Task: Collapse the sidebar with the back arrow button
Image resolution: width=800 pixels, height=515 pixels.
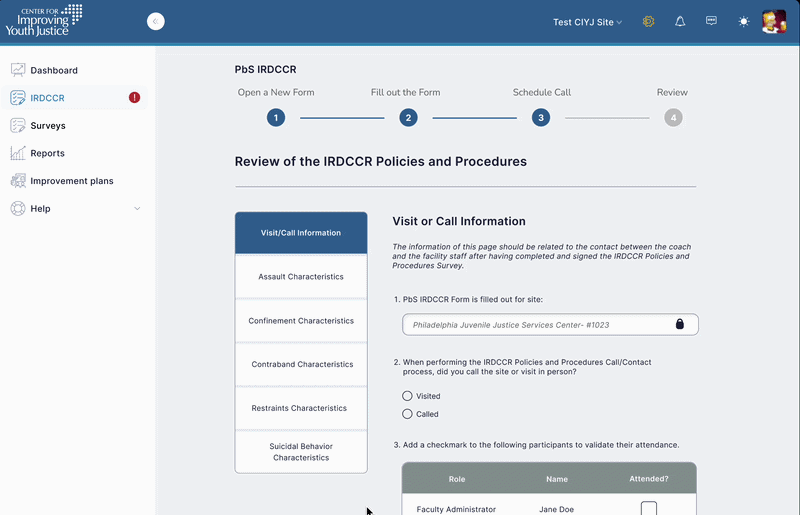Action: tap(155, 21)
